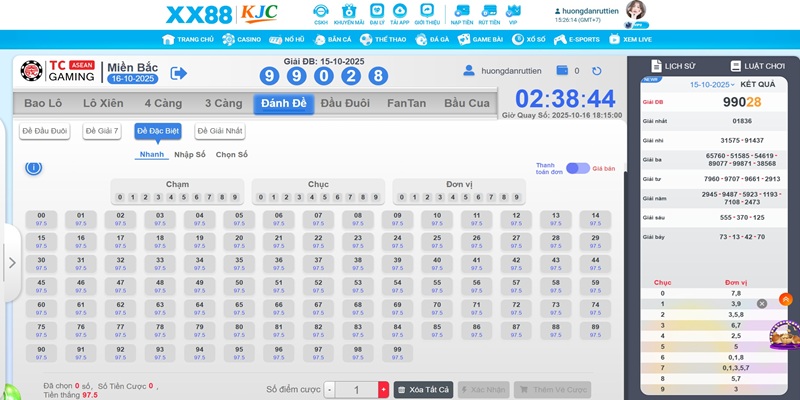800x400 pixels.
Task: Switch to the 3 Càng tab
Action: 223,104
